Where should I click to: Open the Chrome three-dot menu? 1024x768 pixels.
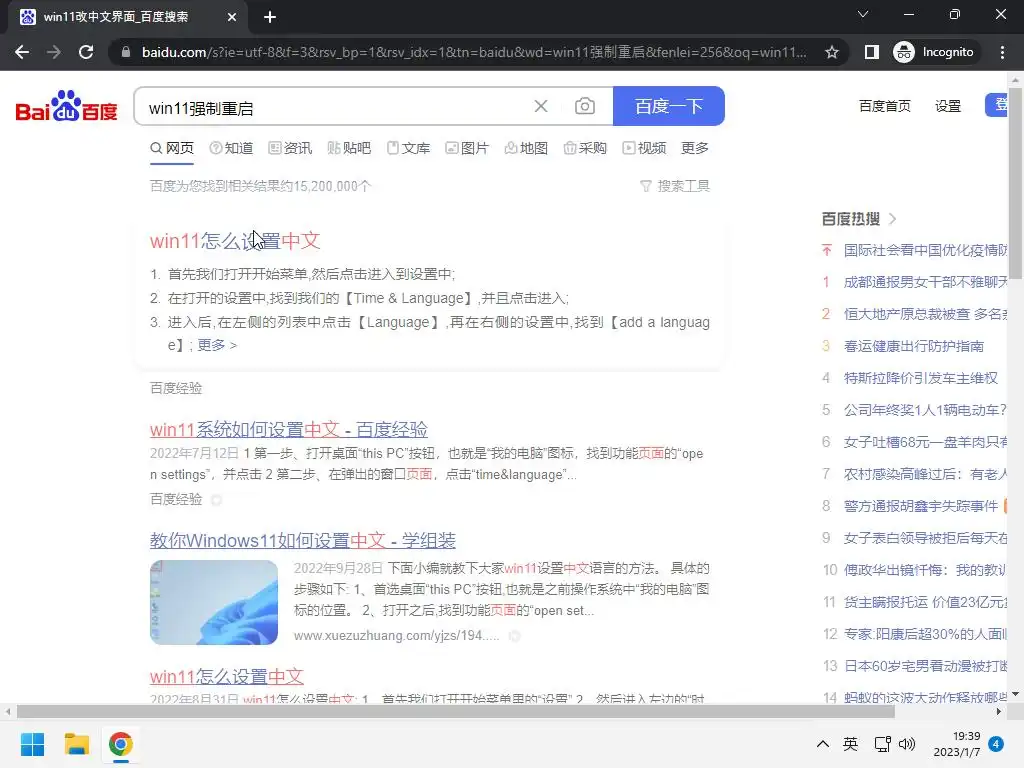pos(1002,52)
